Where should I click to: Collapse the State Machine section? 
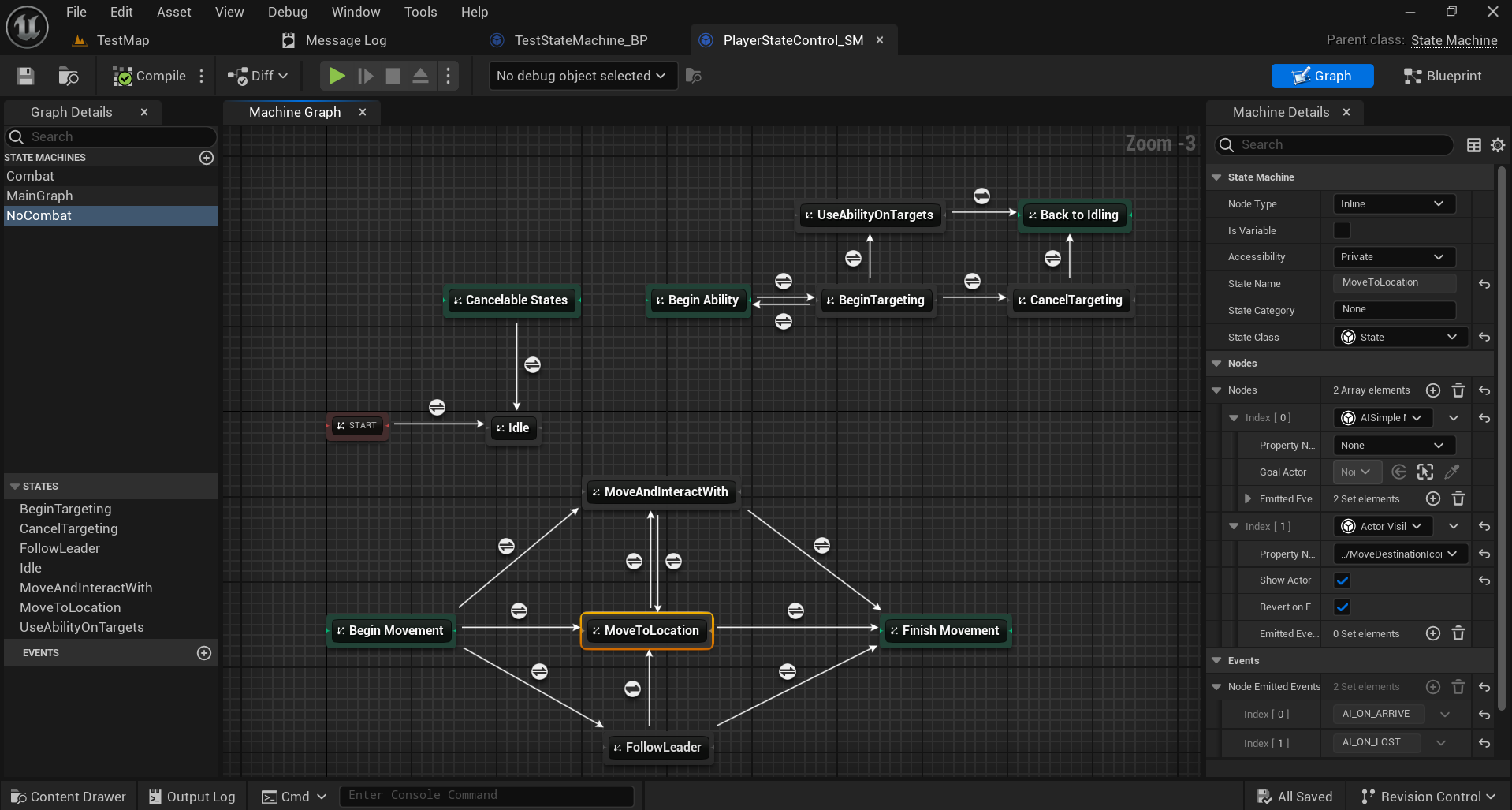coord(1216,177)
